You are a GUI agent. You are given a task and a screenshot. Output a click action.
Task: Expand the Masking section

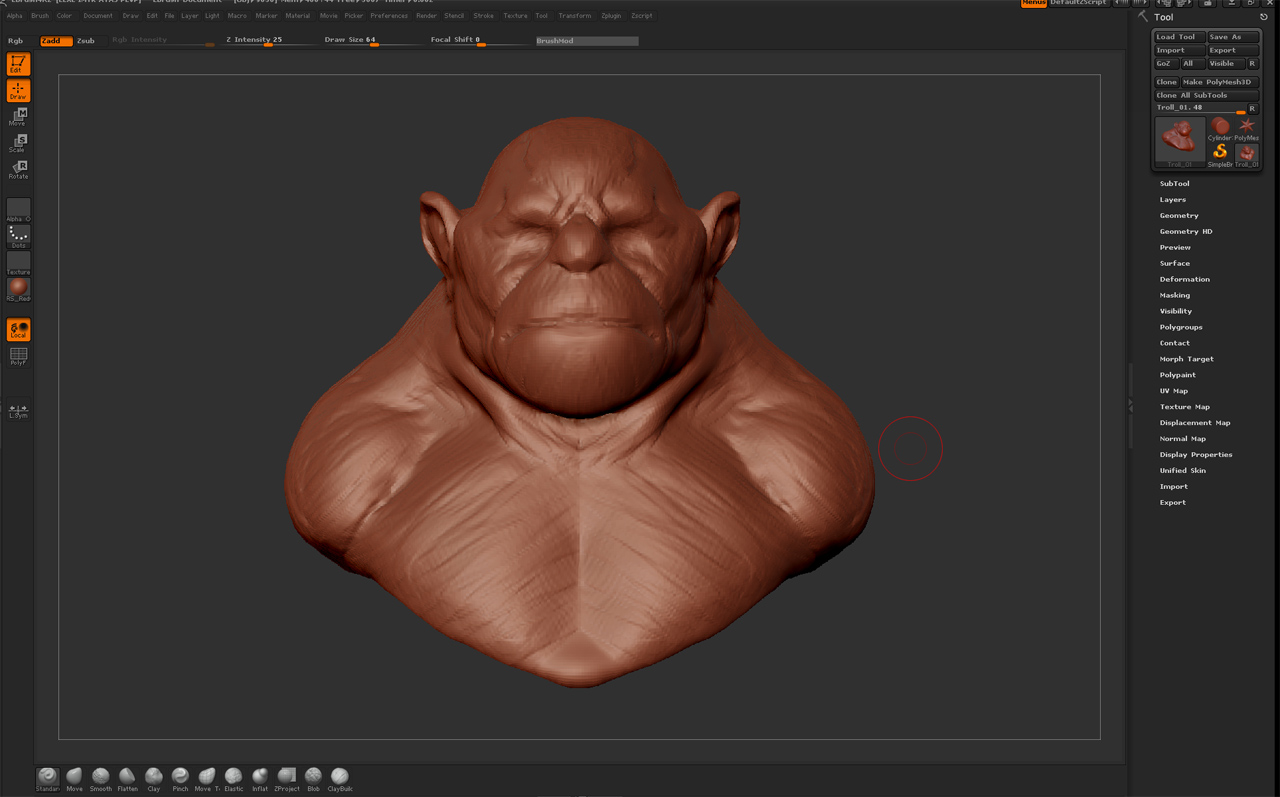pos(1174,296)
